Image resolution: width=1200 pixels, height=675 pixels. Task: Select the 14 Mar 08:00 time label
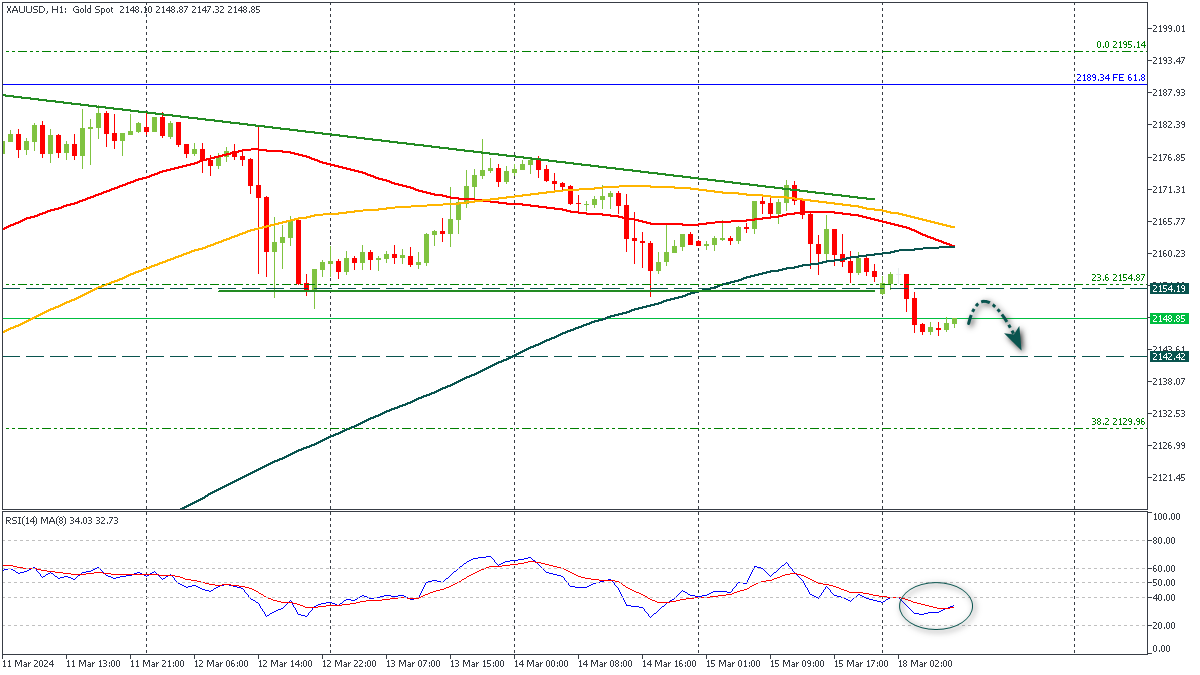point(605,663)
